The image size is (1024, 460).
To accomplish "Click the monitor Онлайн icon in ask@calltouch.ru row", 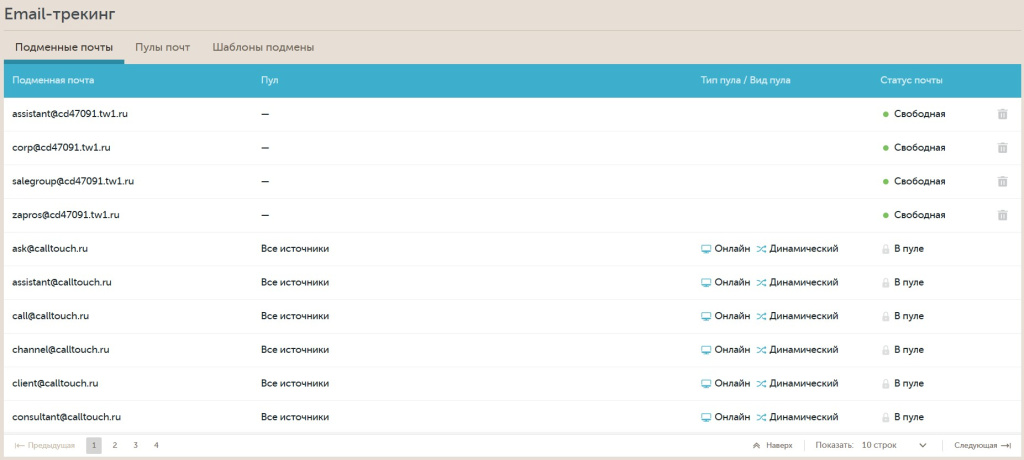I will point(705,249).
